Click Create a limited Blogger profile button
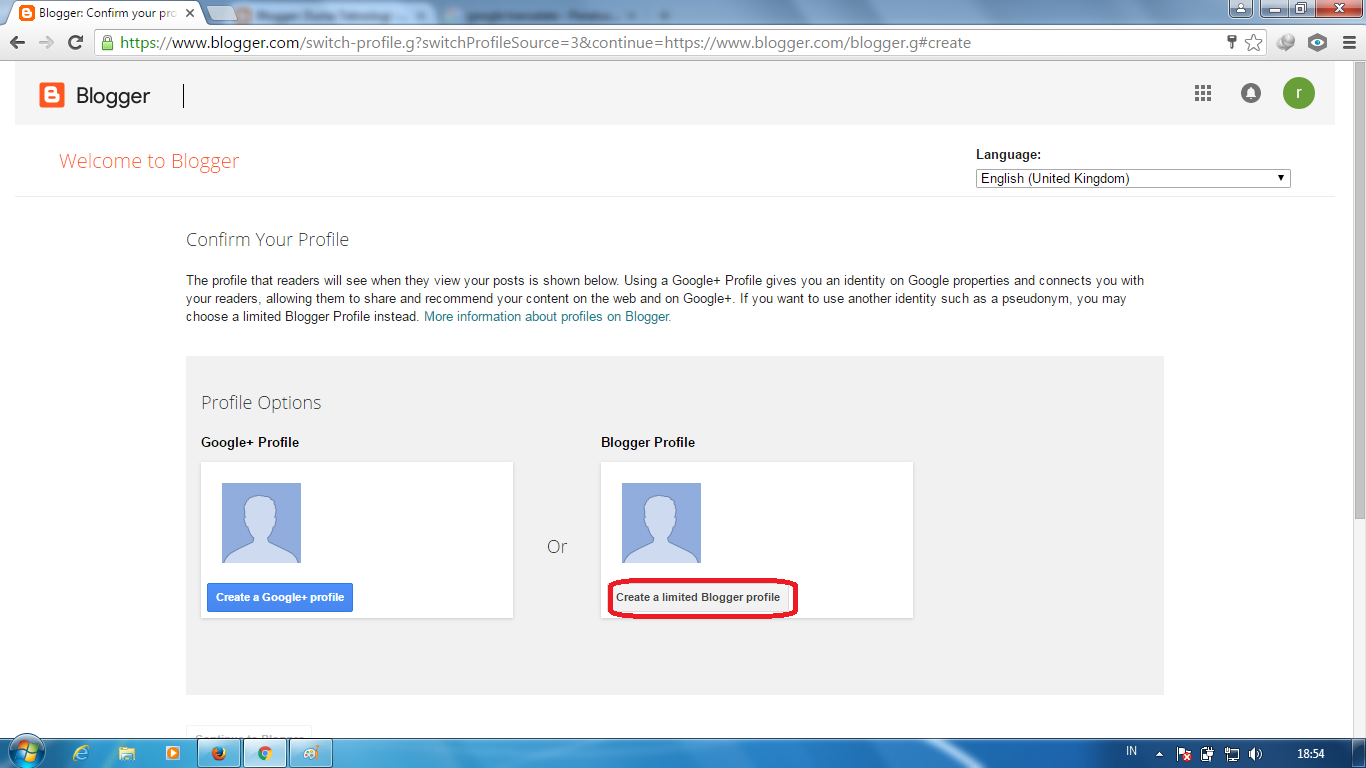 click(x=698, y=597)
